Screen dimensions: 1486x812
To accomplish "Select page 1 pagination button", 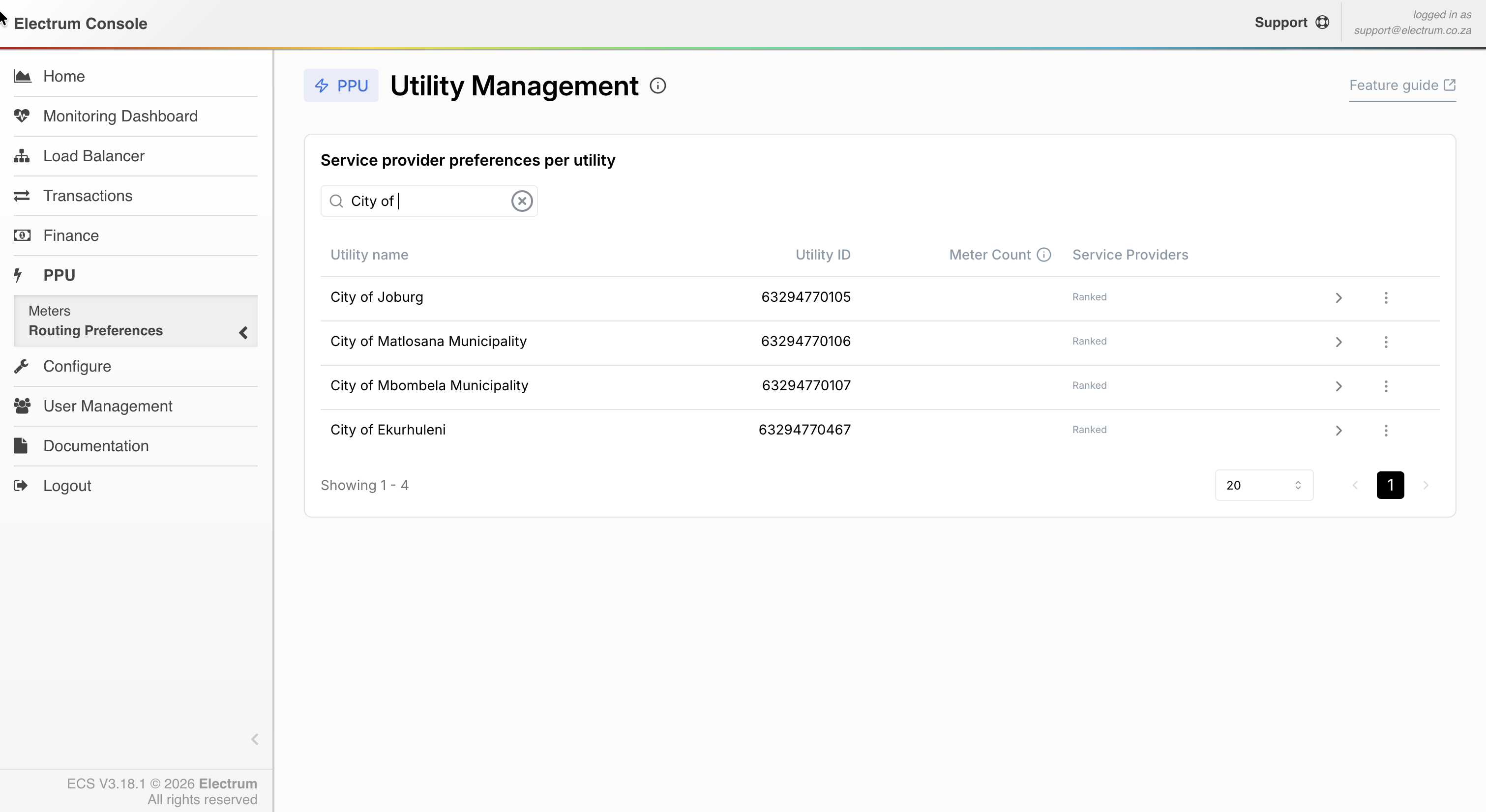I will pyautogui.click(x=1390, y=485).
